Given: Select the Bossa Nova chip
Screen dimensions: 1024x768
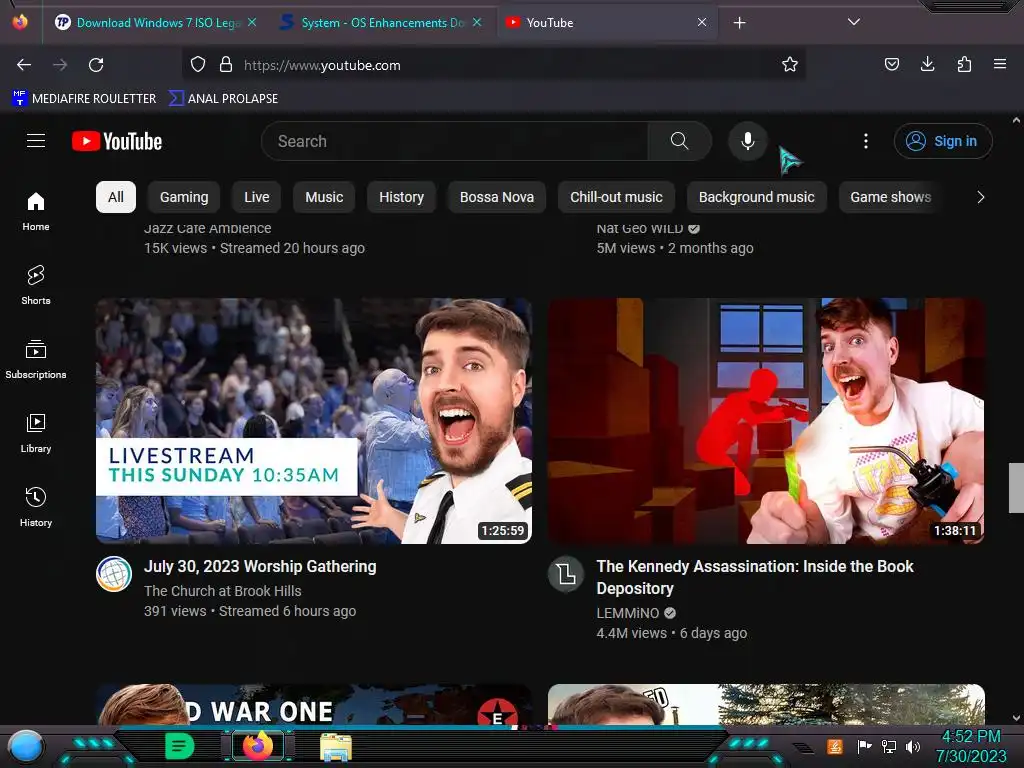Looking at the screenshot, I should [x=497, y=197].
